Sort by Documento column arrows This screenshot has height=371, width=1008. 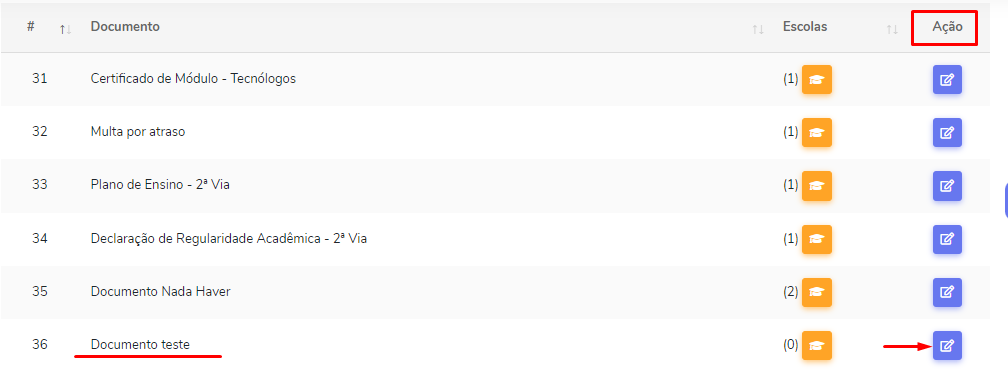pyautogui.click(x=758, y=30)
